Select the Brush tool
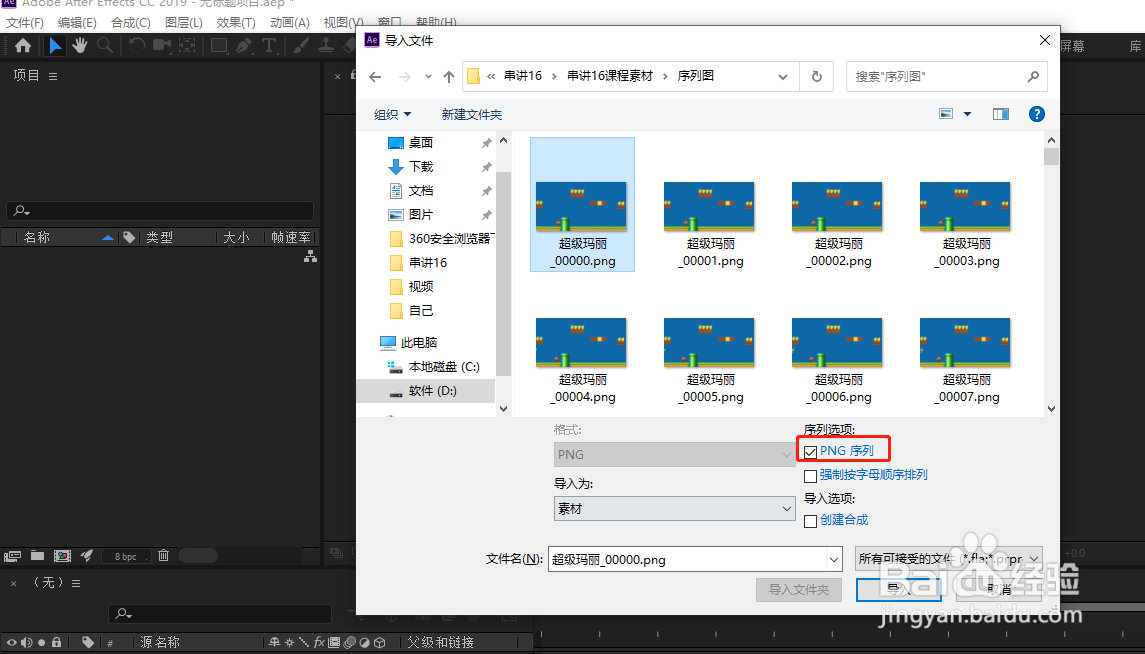 (x=300, y=46)
